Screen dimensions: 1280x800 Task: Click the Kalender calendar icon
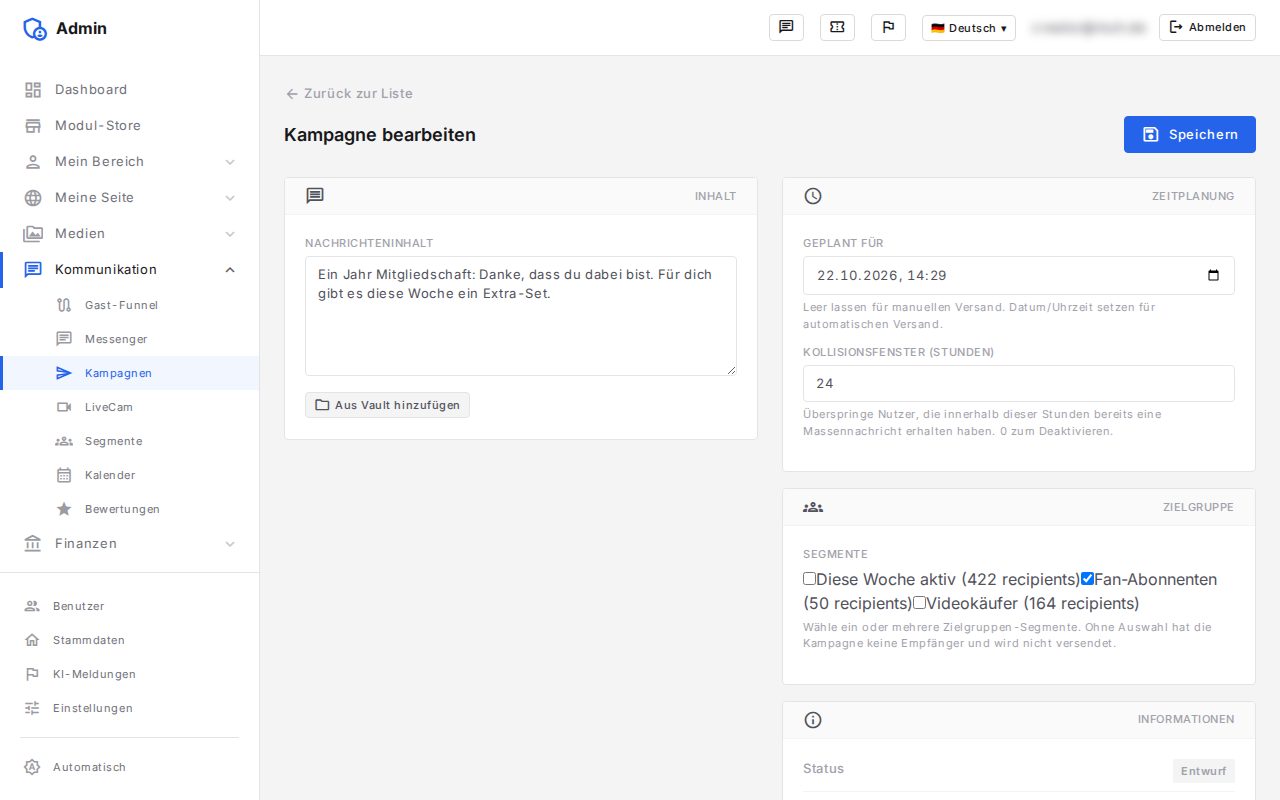64,475
